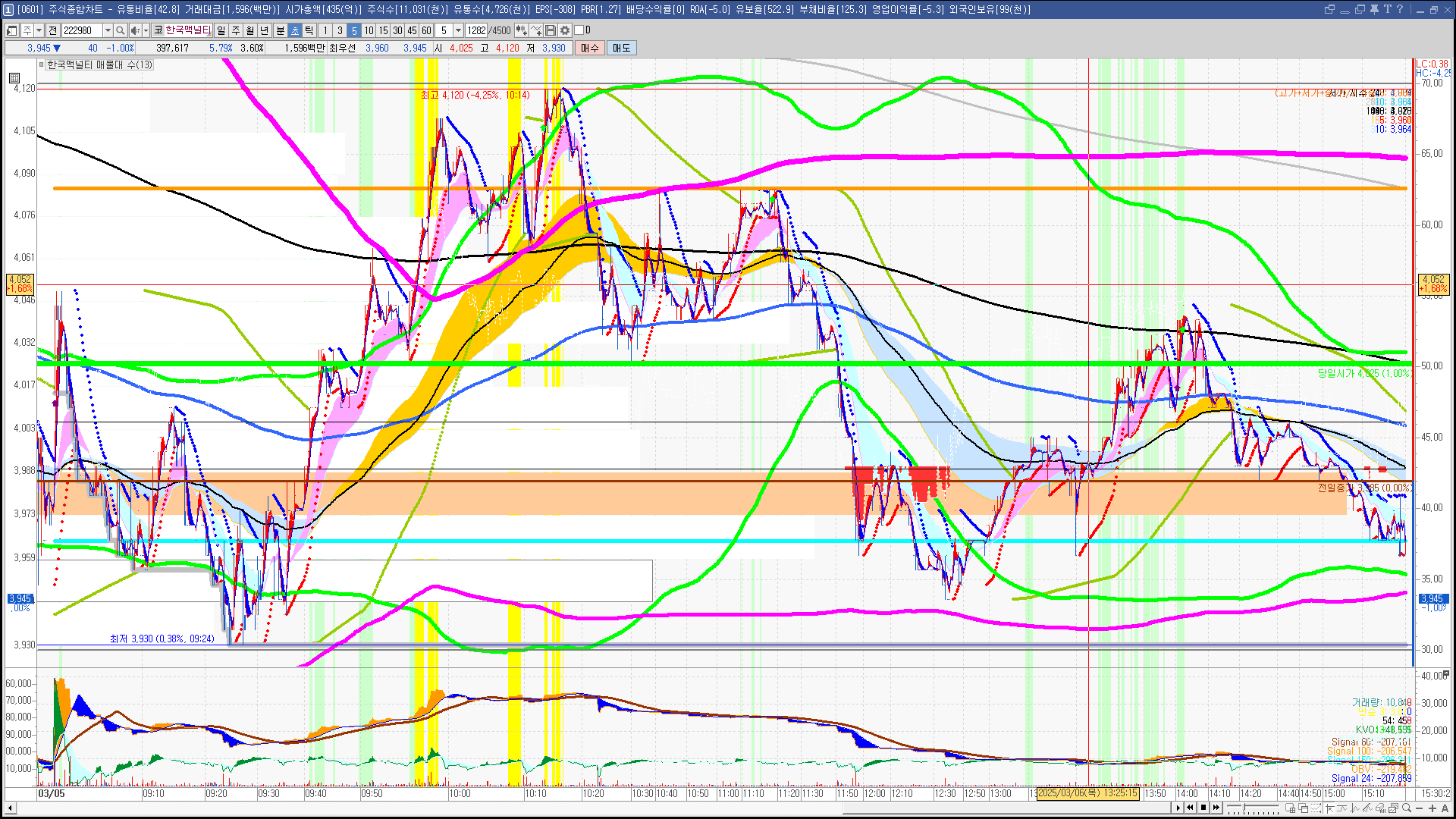Click the 매수 buy button
Screen dimensions: 1456x819
[x=590, y=48]
